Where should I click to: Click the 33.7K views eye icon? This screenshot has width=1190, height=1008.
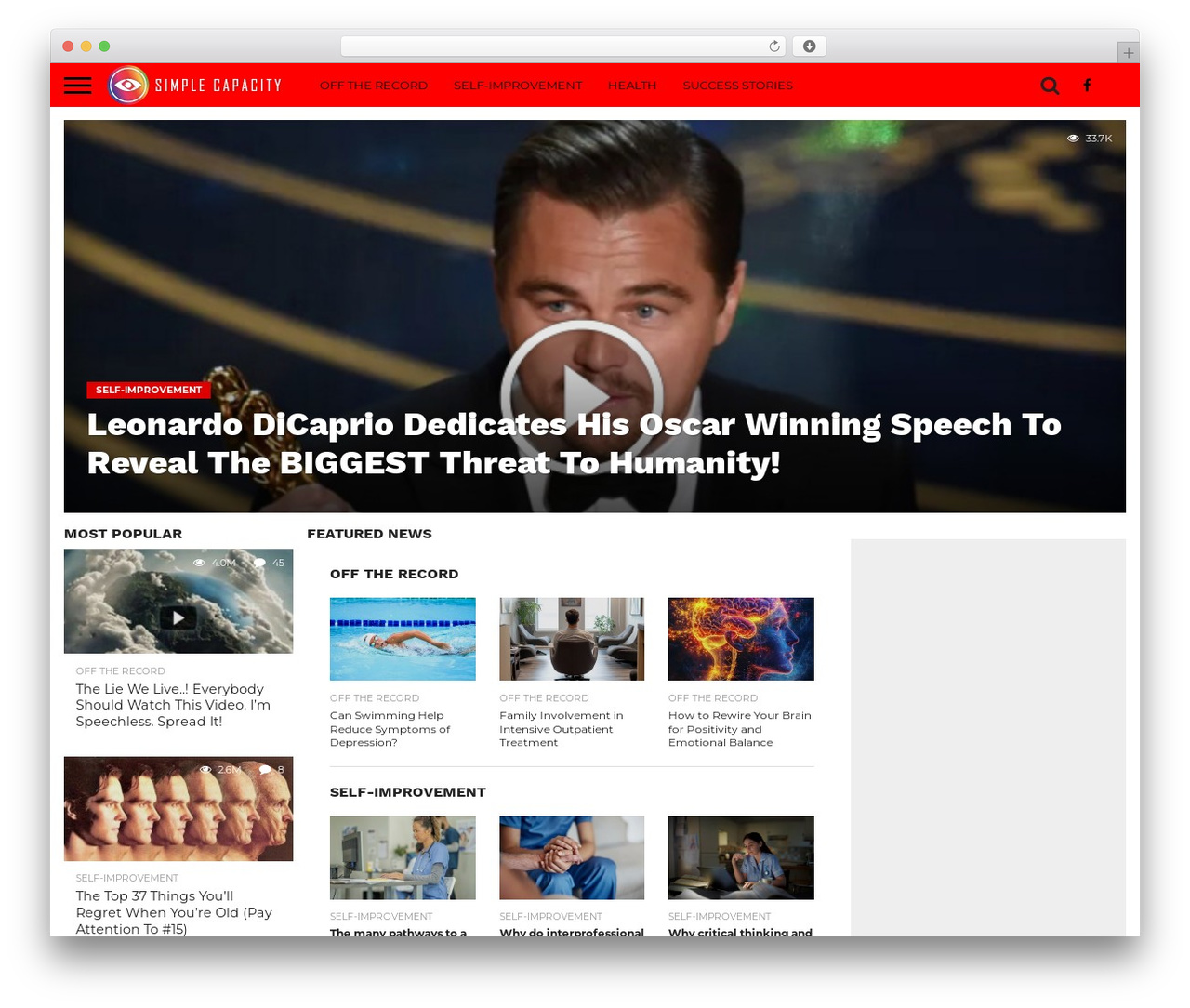pos(1073,139)
